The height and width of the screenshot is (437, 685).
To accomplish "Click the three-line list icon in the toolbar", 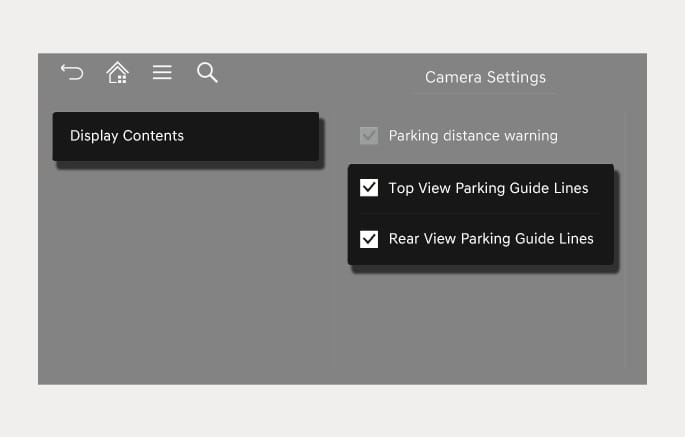I will [162, 72].
